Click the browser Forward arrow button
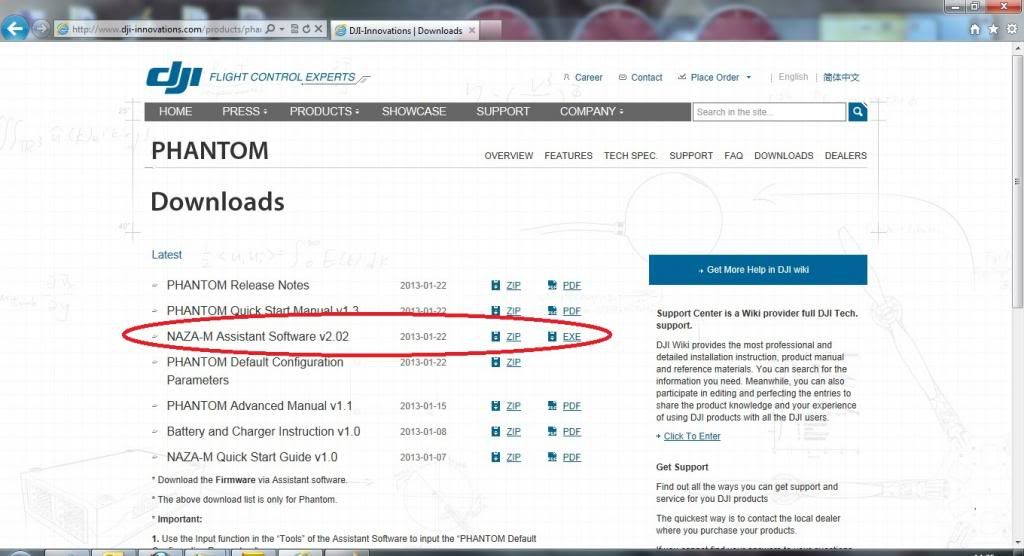The image size is (1024, 556). click(x=40, y=29)
